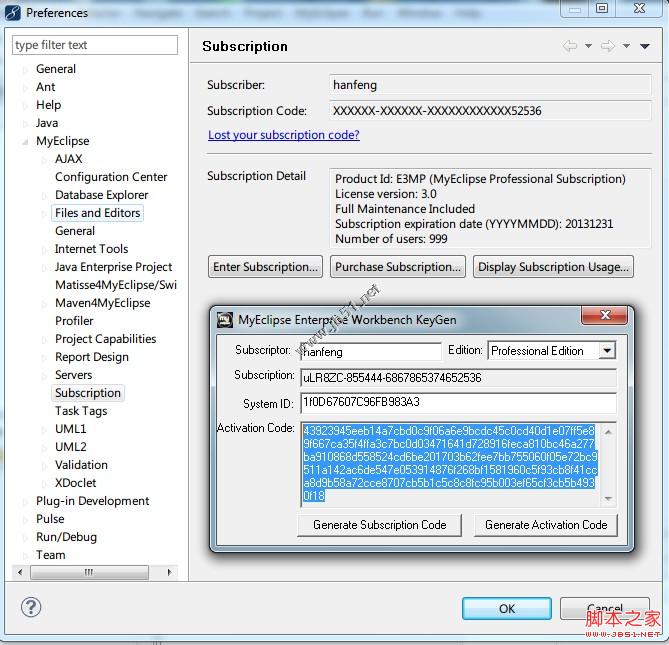Click the Subscription Detail text box
669x645 pixels.
[x=490, y=208]
